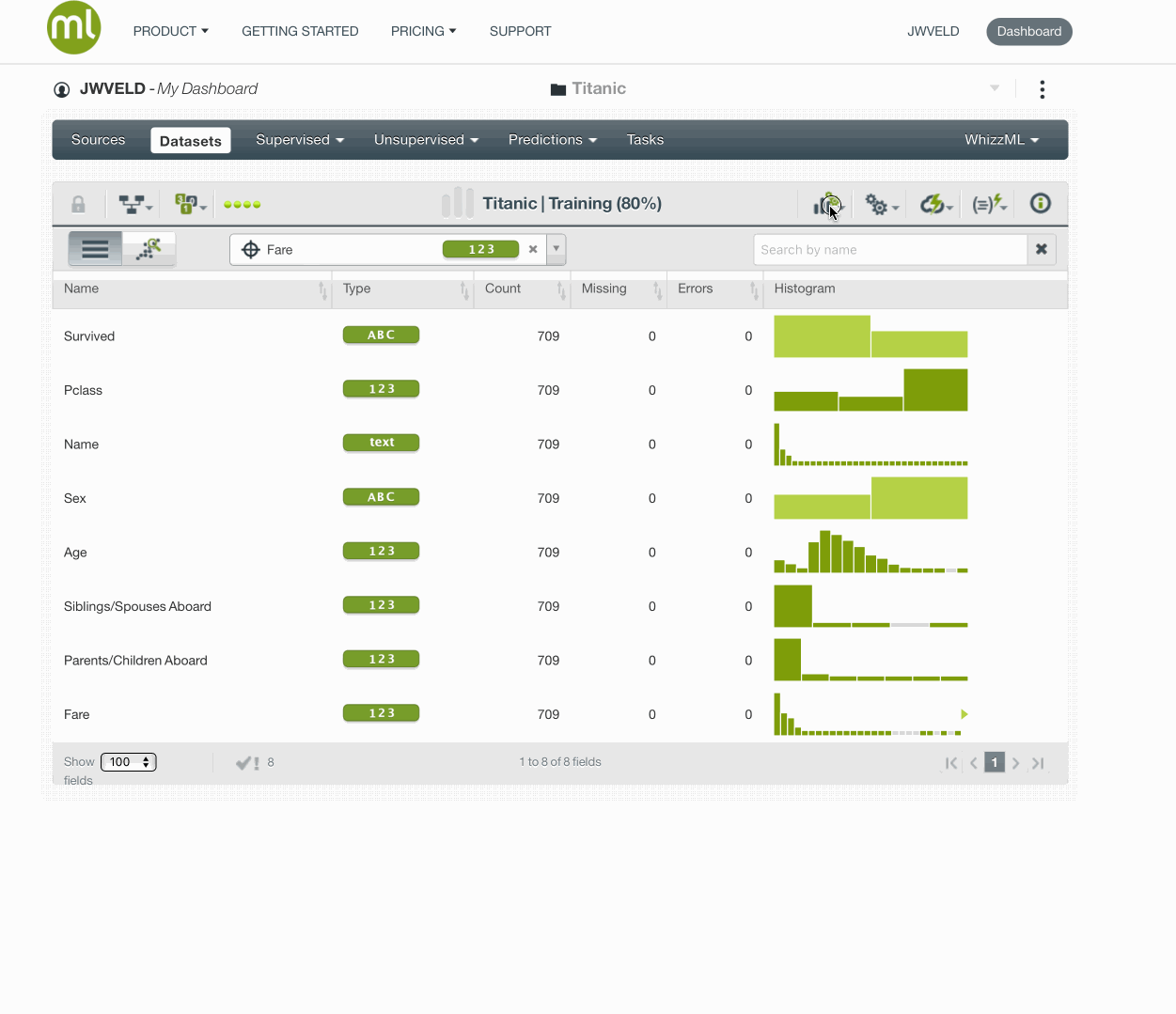Go to GETTING STARTED page

[300, 31]
